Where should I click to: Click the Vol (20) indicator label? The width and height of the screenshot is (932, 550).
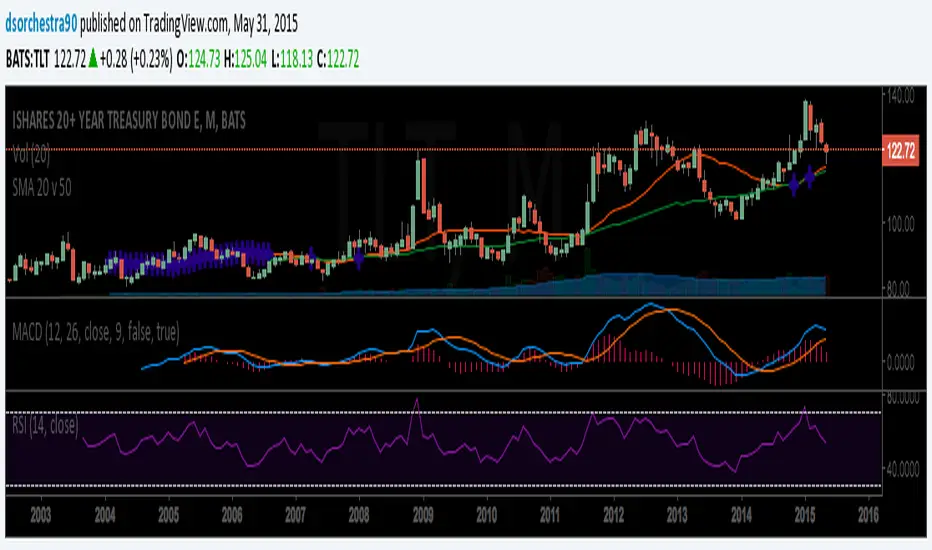(31, 155)
